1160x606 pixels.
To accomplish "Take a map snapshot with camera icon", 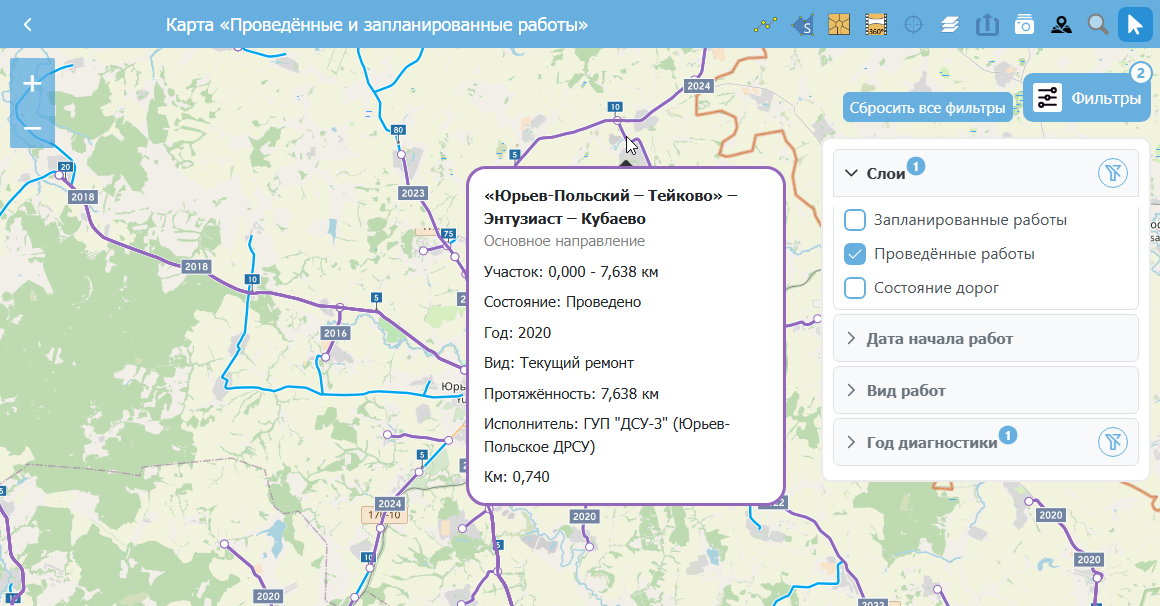I will (x=1024, y=24).
